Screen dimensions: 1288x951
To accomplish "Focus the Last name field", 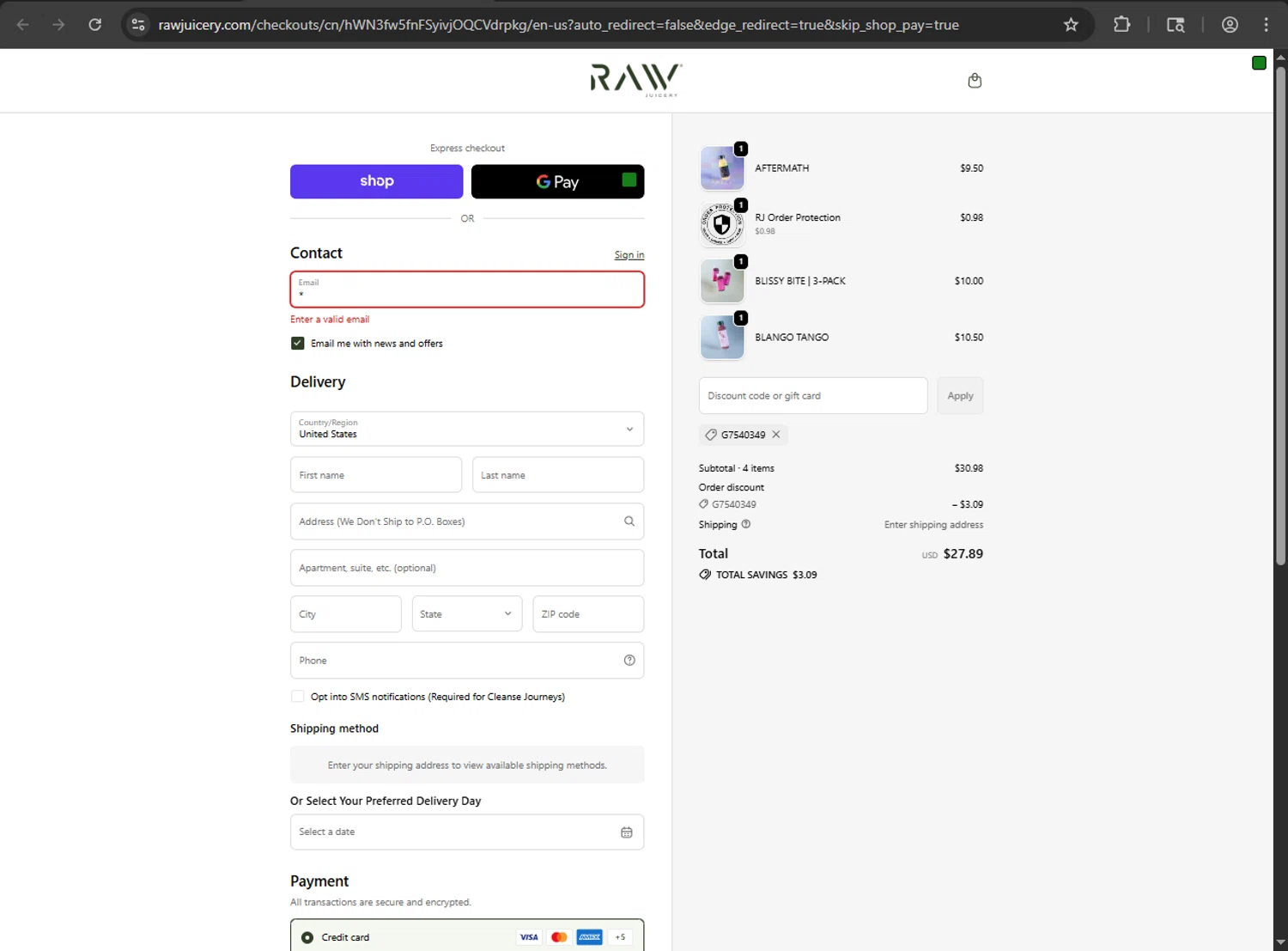I will click(558, 475).
